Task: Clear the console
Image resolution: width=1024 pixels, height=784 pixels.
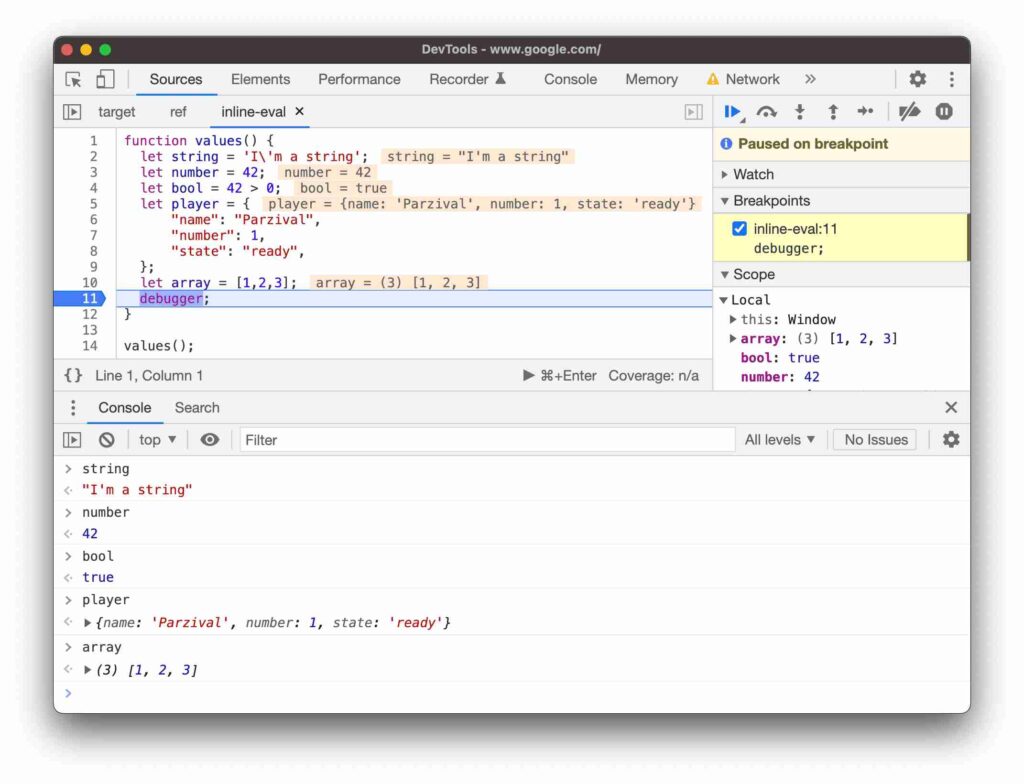Action: (x=106, y=440)
